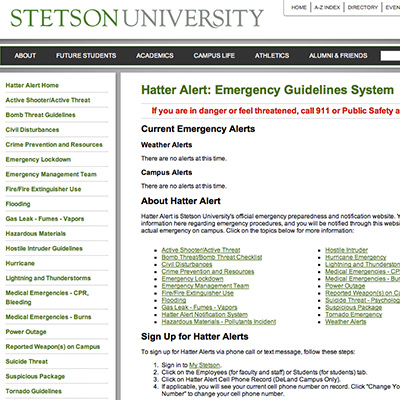Open Hatter Alert Home in sidebar
This screenshot has height=400, width=400.
tap(32, 85)
